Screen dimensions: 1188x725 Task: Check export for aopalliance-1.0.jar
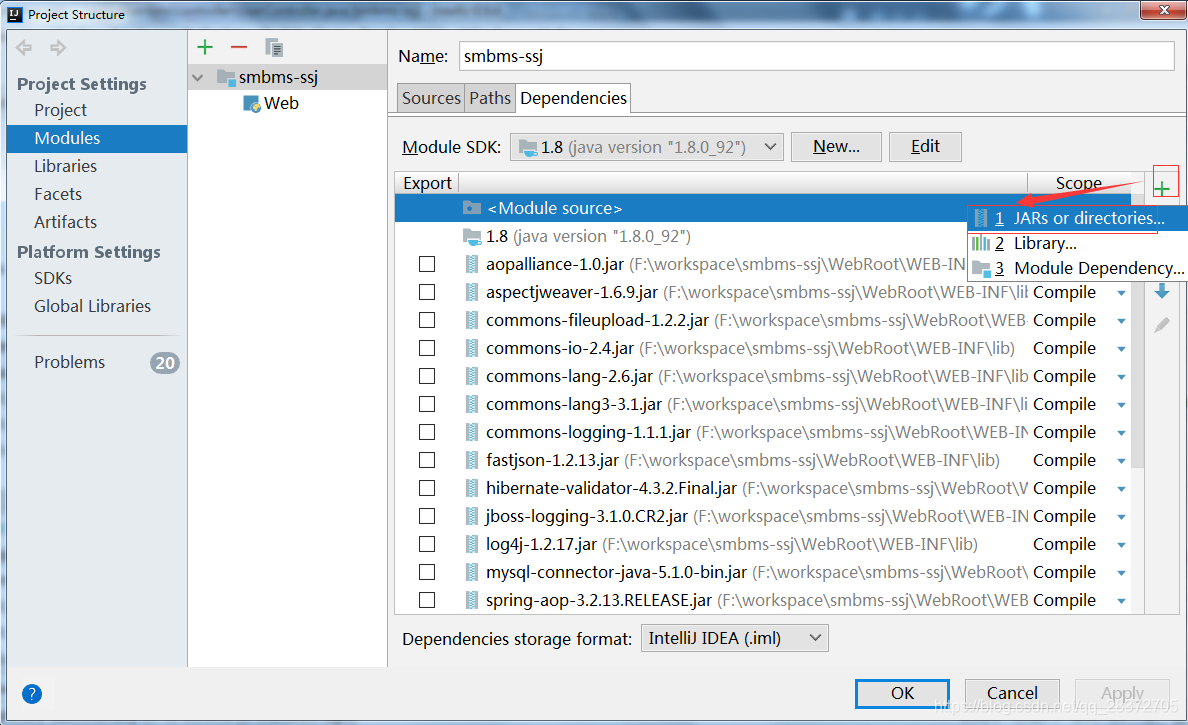427,264
